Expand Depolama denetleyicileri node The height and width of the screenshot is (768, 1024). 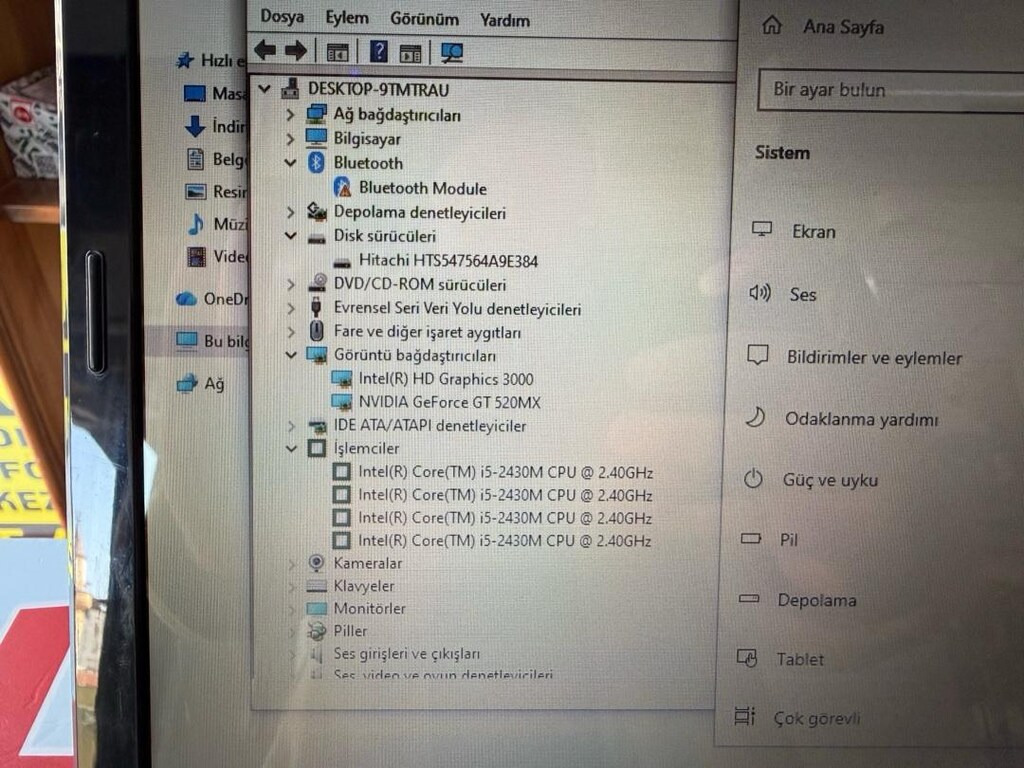click(x=291, y=212)
